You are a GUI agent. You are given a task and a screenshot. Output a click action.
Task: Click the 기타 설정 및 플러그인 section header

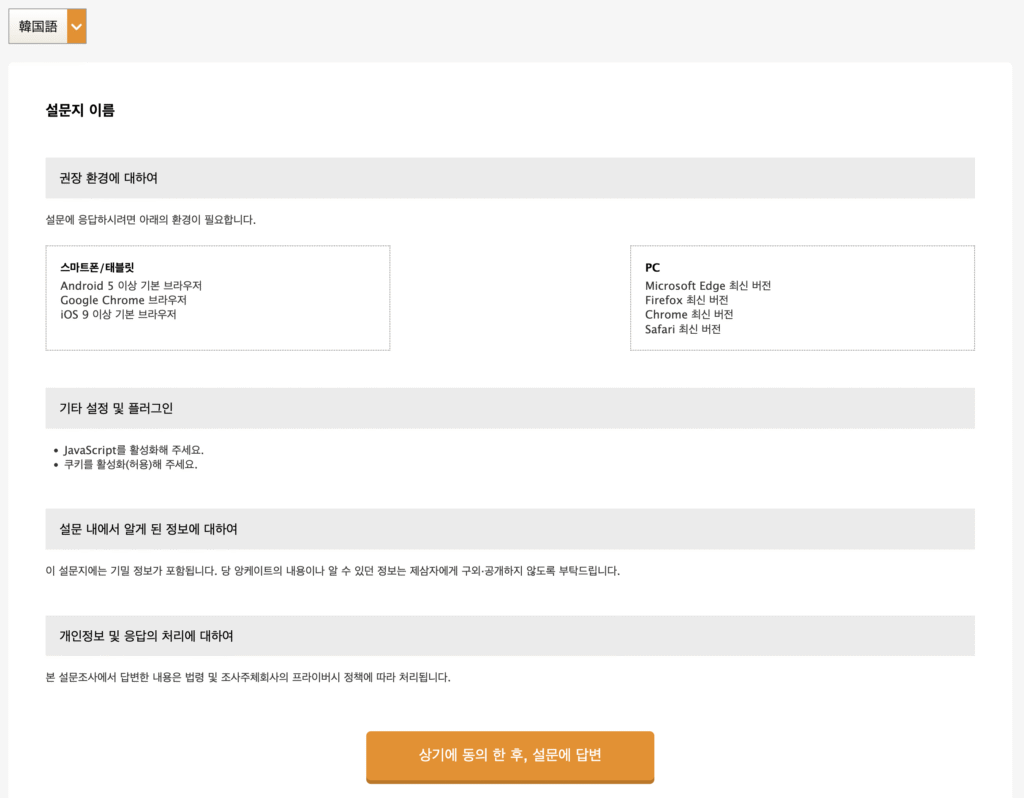(116, 408)
